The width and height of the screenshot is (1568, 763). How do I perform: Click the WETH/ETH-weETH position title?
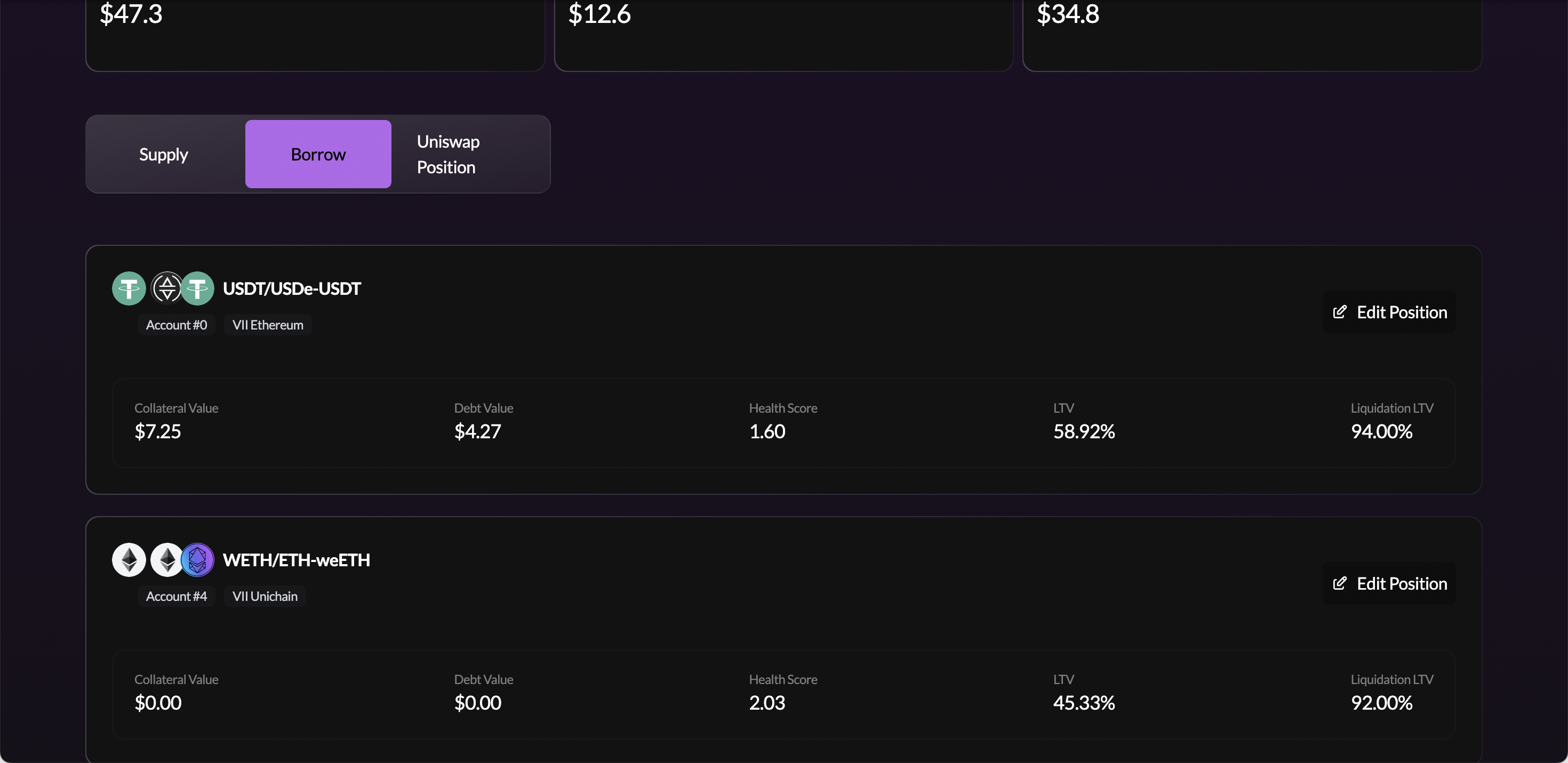pyautogui.click(x=297, y=560)
